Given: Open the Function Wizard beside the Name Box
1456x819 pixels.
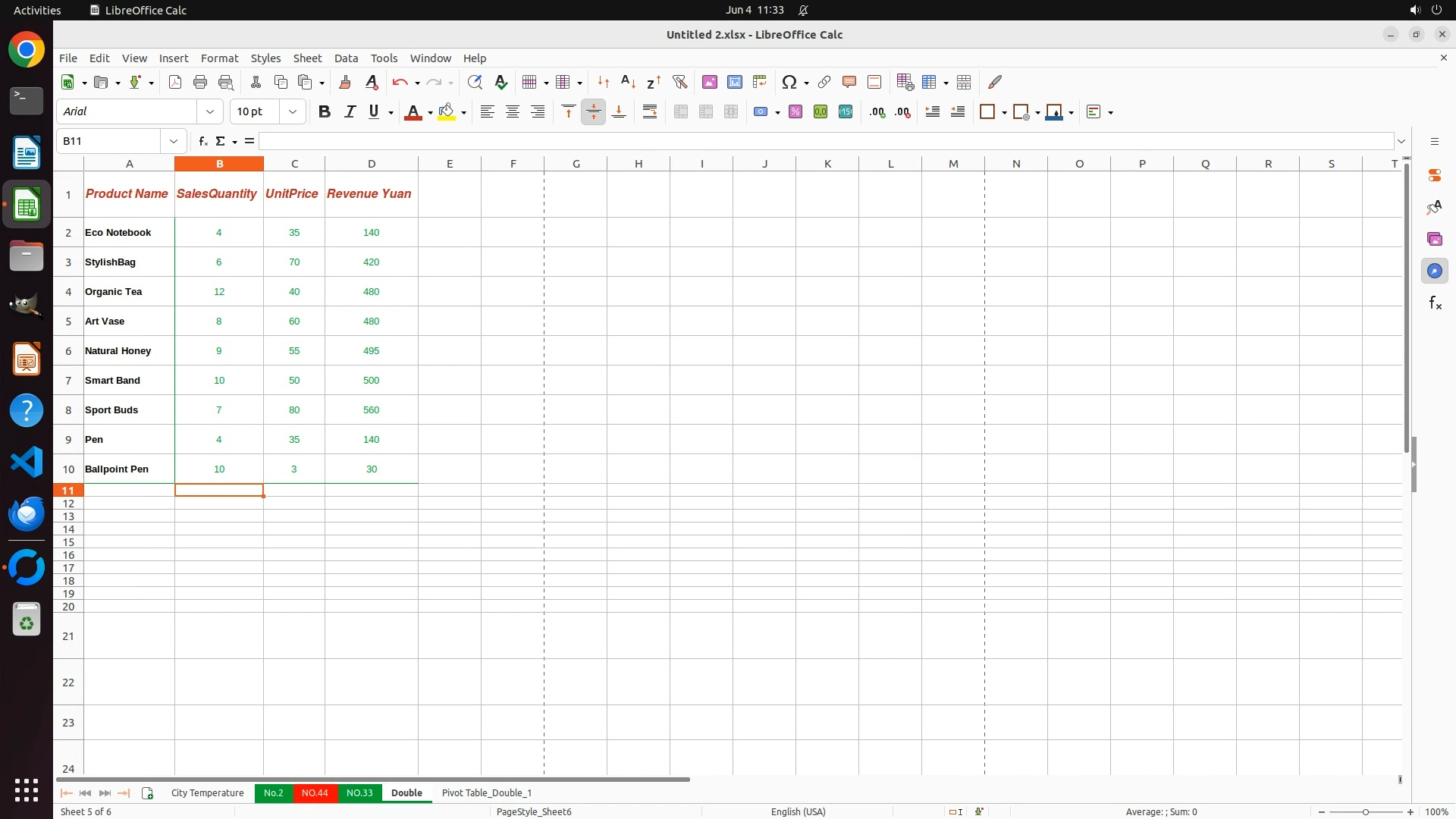Looking at the screenshot, I should 202,141.
